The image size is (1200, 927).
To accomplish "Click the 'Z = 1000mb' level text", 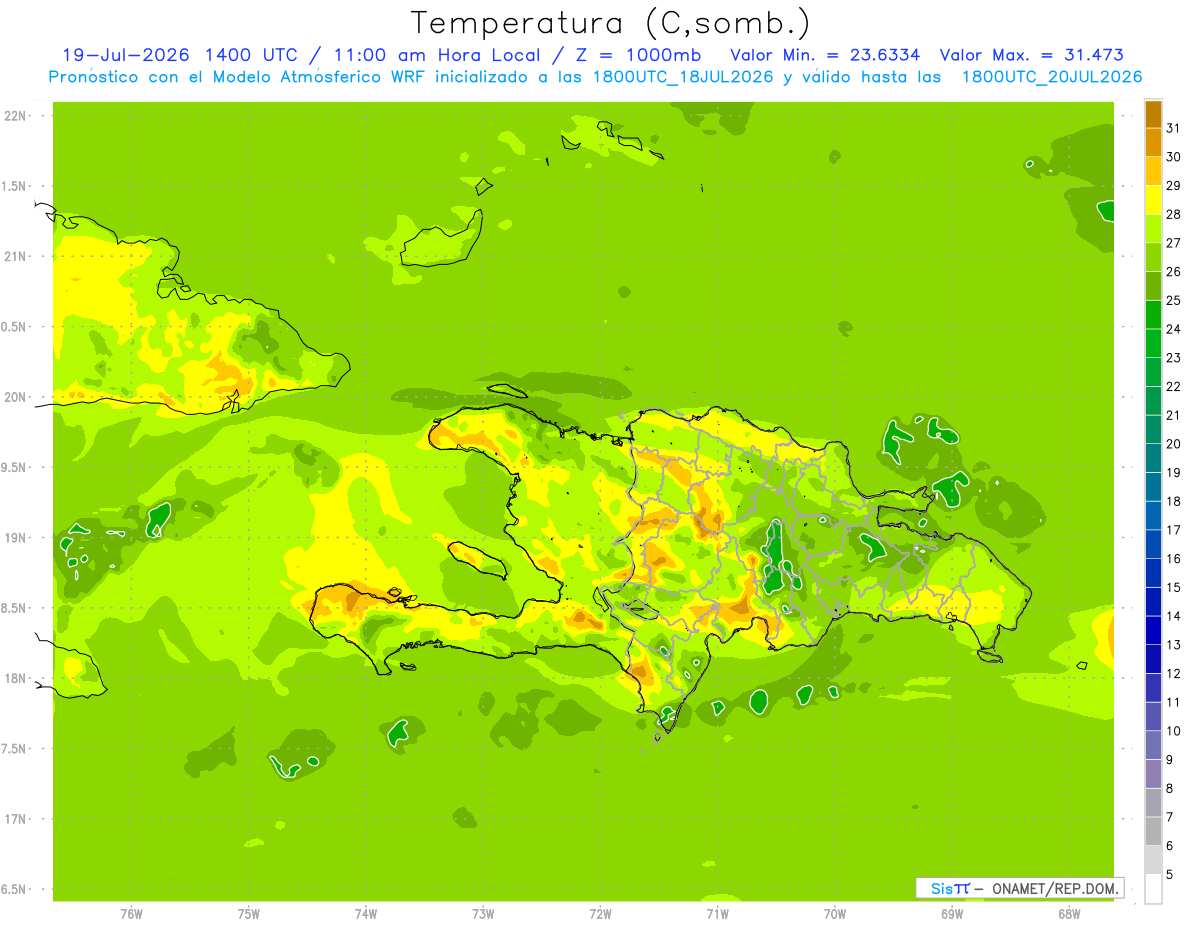I will click(x=640, y=55).
